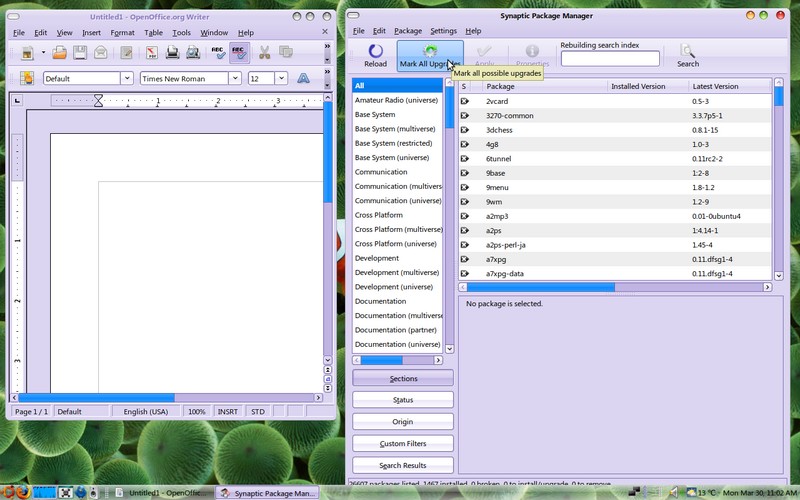
Task: Expand the standard toolbar overflow chevron in Writer
Action: pos(327,46)
